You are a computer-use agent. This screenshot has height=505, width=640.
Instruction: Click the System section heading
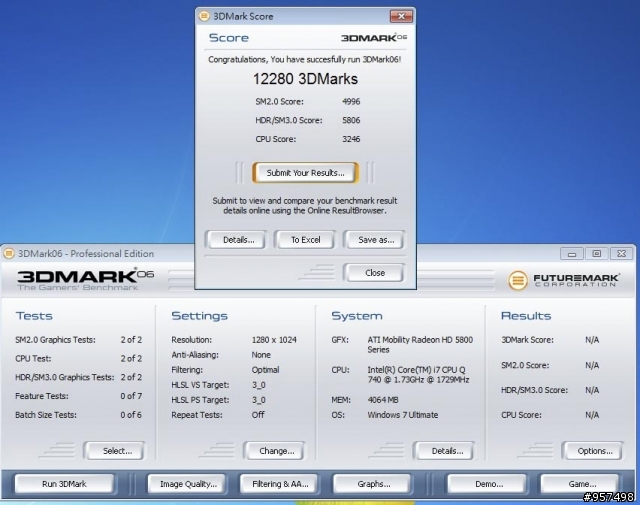coord(357,316)
